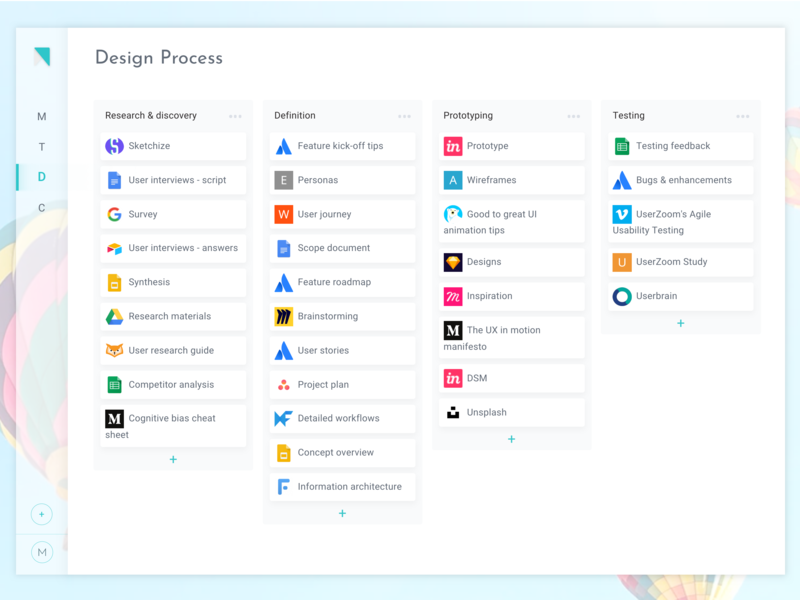Open Good to great UI animation tips card
Screen dimensions: 800x600
512,221
